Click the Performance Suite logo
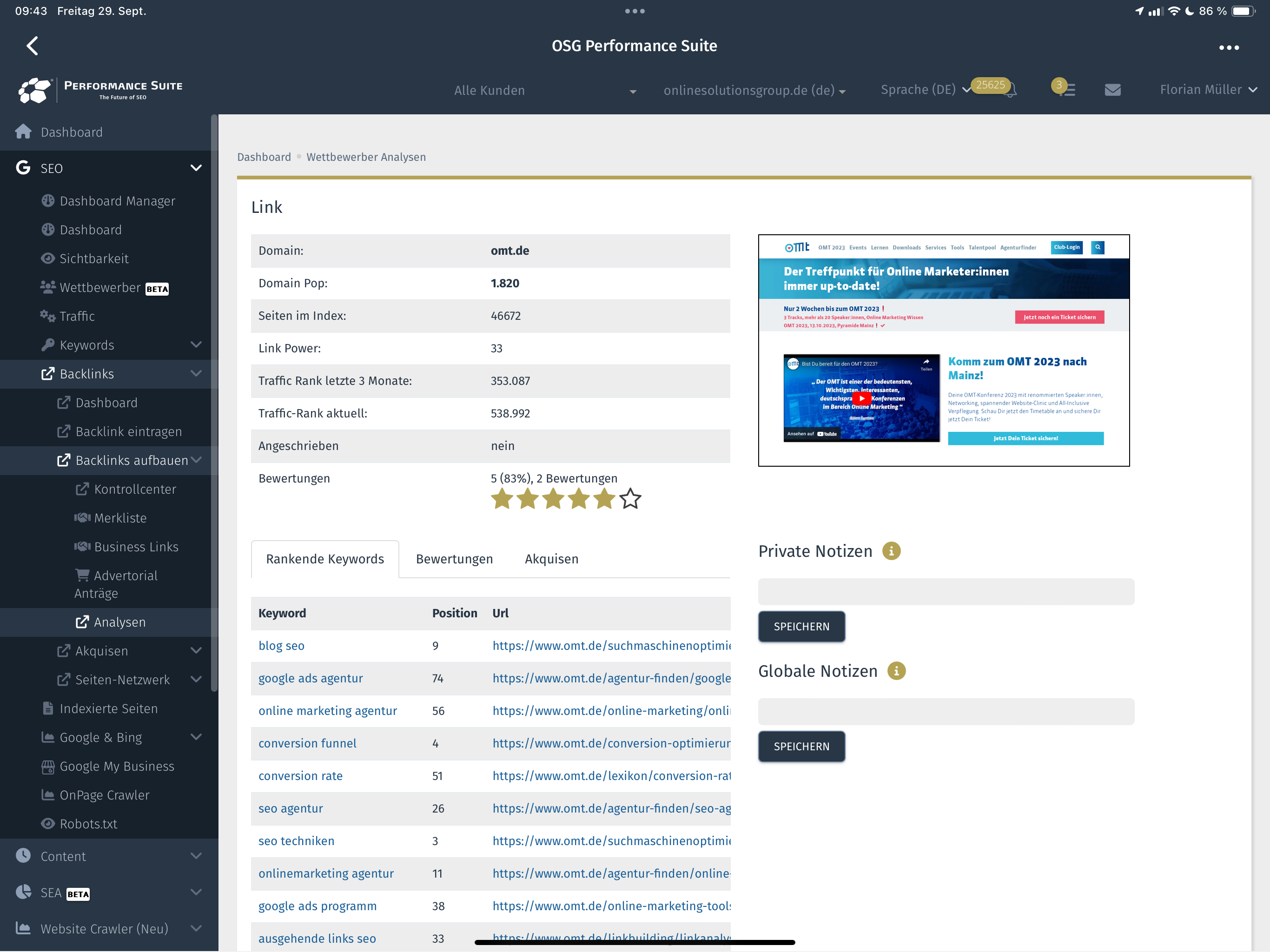 click(100, 90)
